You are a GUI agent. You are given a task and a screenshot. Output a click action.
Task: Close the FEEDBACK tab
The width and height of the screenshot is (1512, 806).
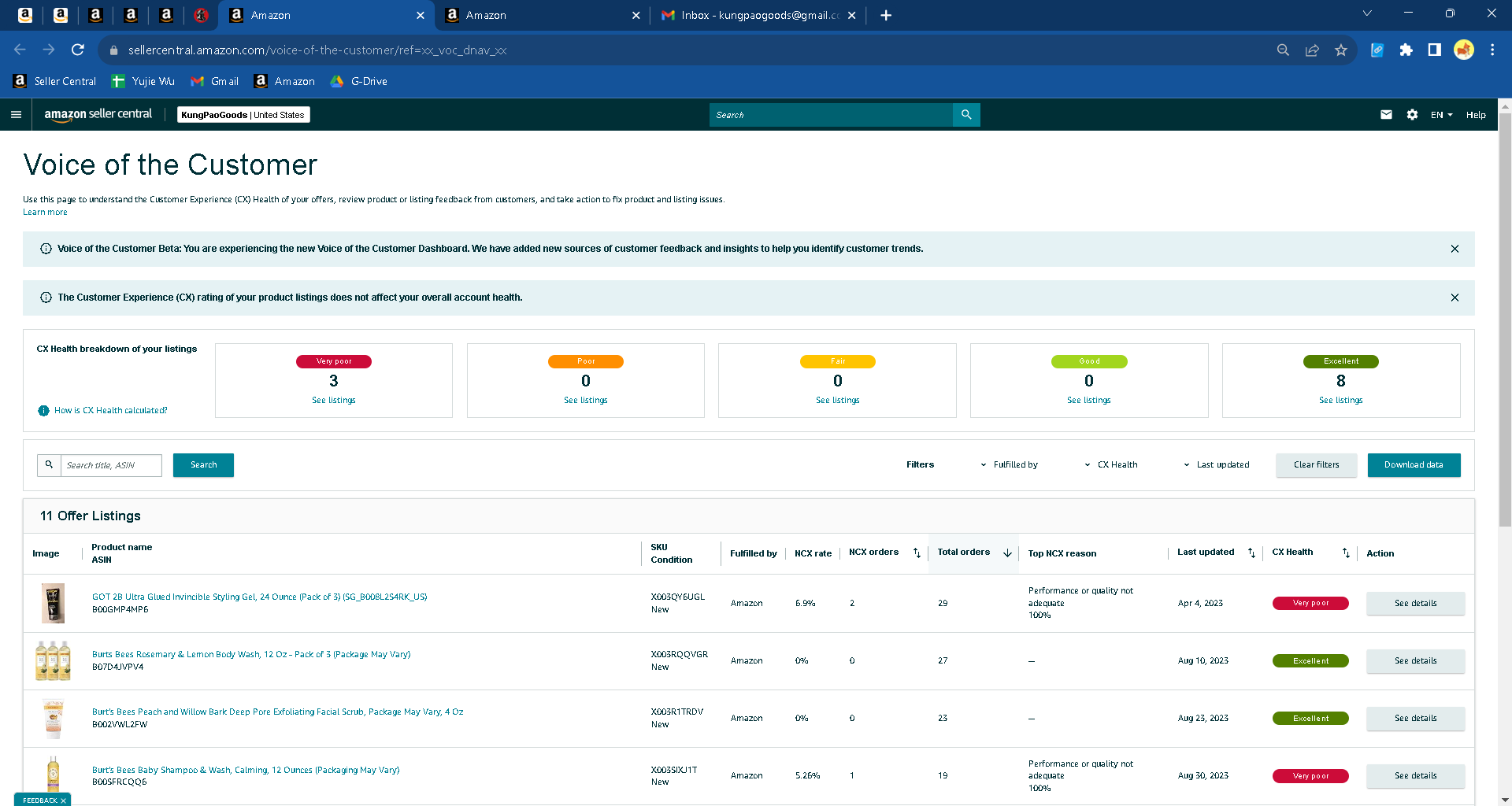click(x=63, y=800)
